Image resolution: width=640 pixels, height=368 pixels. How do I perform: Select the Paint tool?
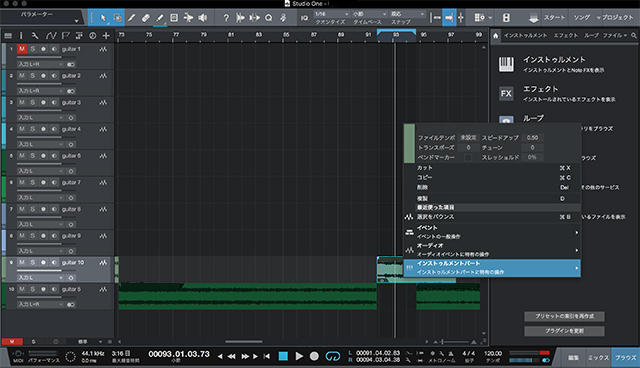(160, 18)
